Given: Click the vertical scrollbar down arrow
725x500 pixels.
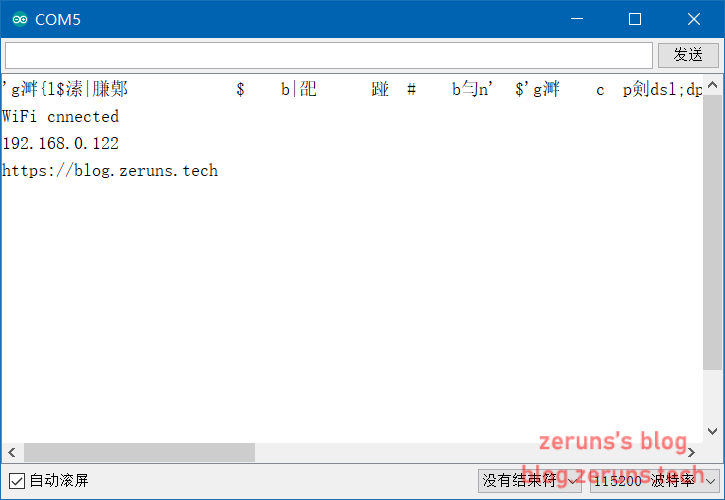Looking at the screenshot, I should [x=712, y=431].
